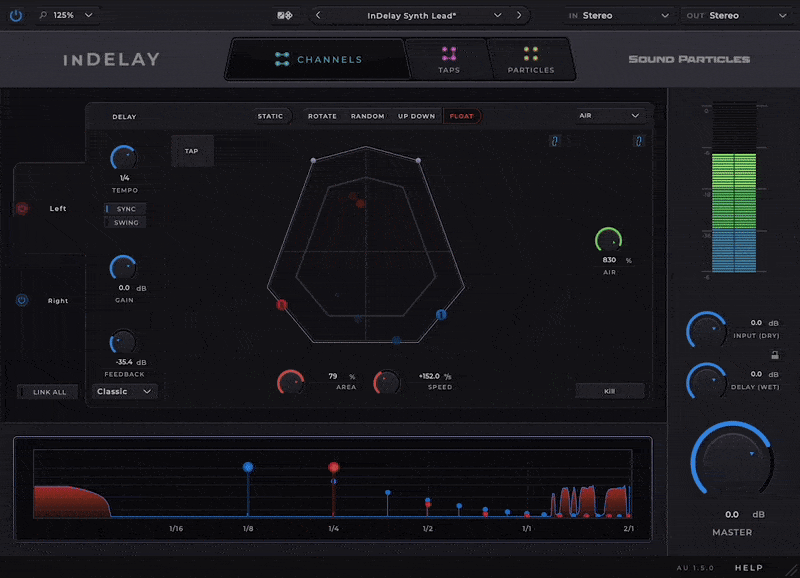Click the Master value 0.0
Viewport: 800px width, 578px height.
(x=732, y=514)
